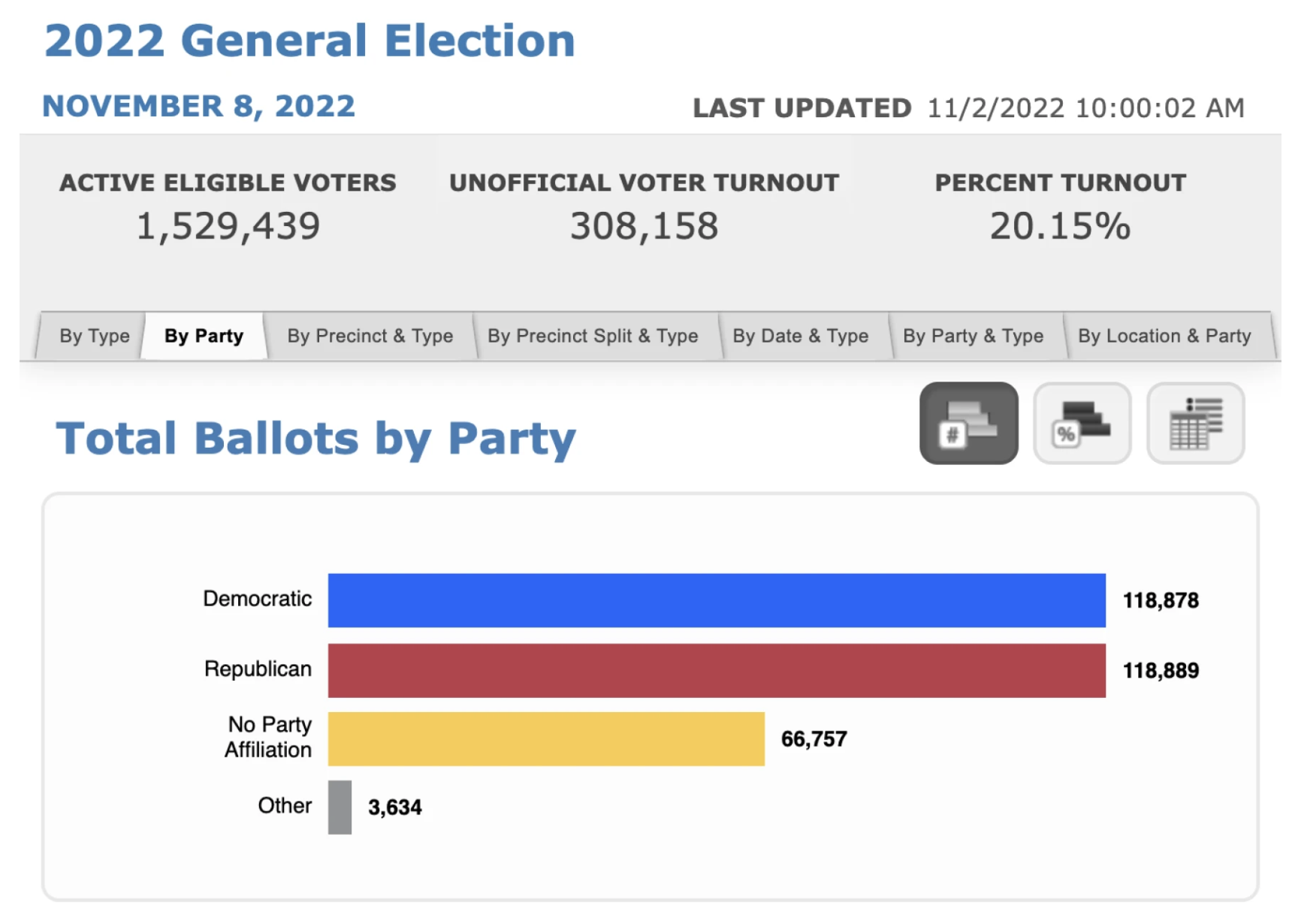Screen dimensions: 1289x924
Task: Switch to percentage bar chart view
Action: click(1082, 423)
